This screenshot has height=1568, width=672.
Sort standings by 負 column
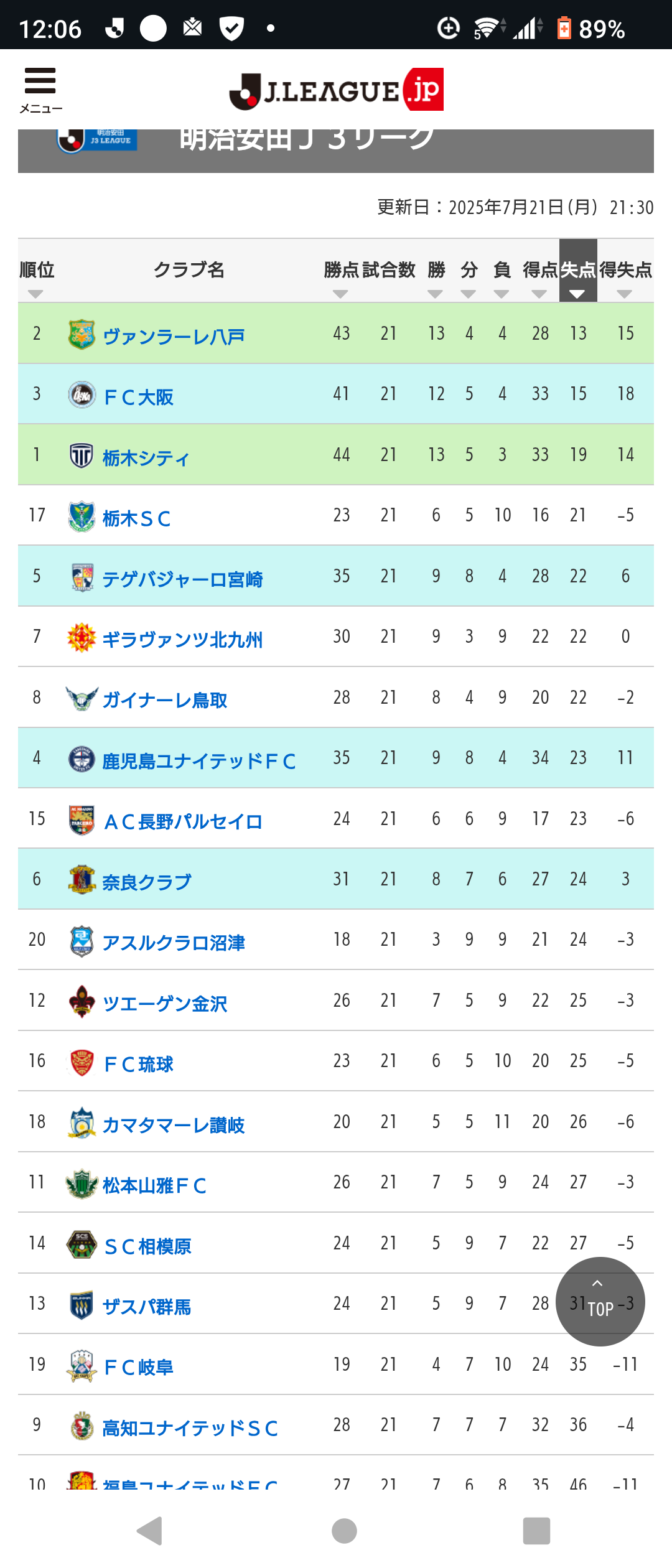502,278
